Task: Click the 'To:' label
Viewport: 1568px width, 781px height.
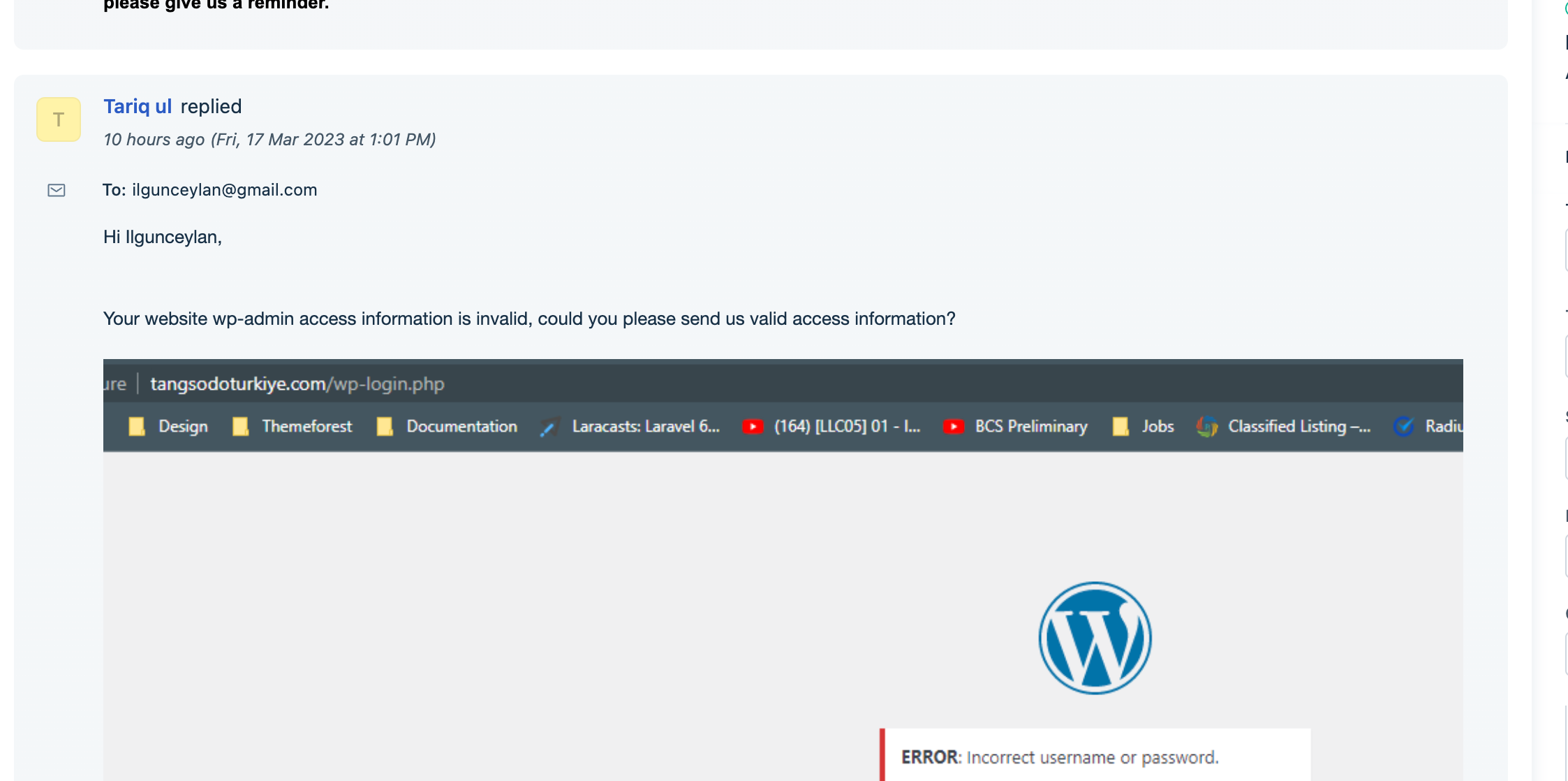Action: [x=114, y=190]
